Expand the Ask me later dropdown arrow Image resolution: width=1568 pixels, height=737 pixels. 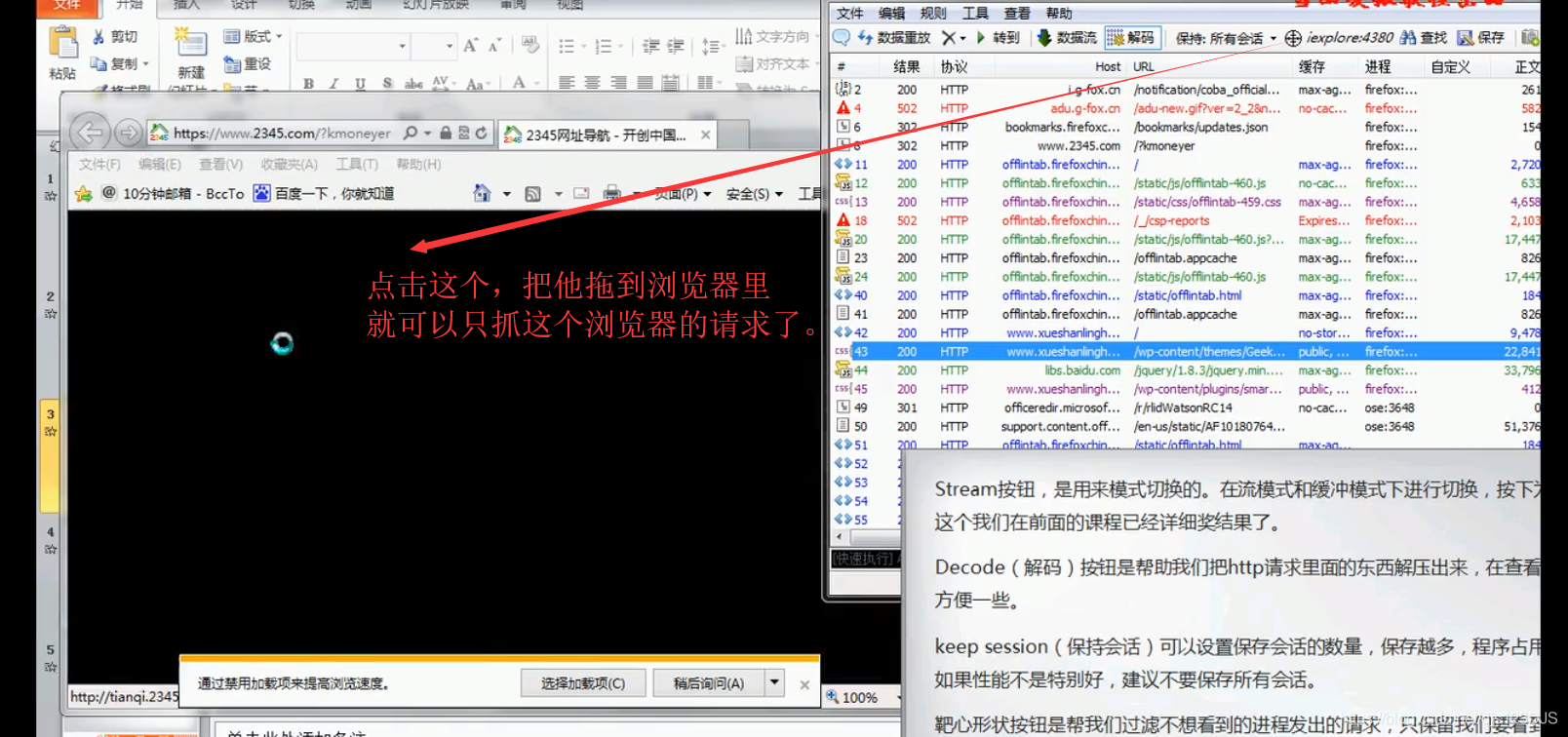click(774, 682)
